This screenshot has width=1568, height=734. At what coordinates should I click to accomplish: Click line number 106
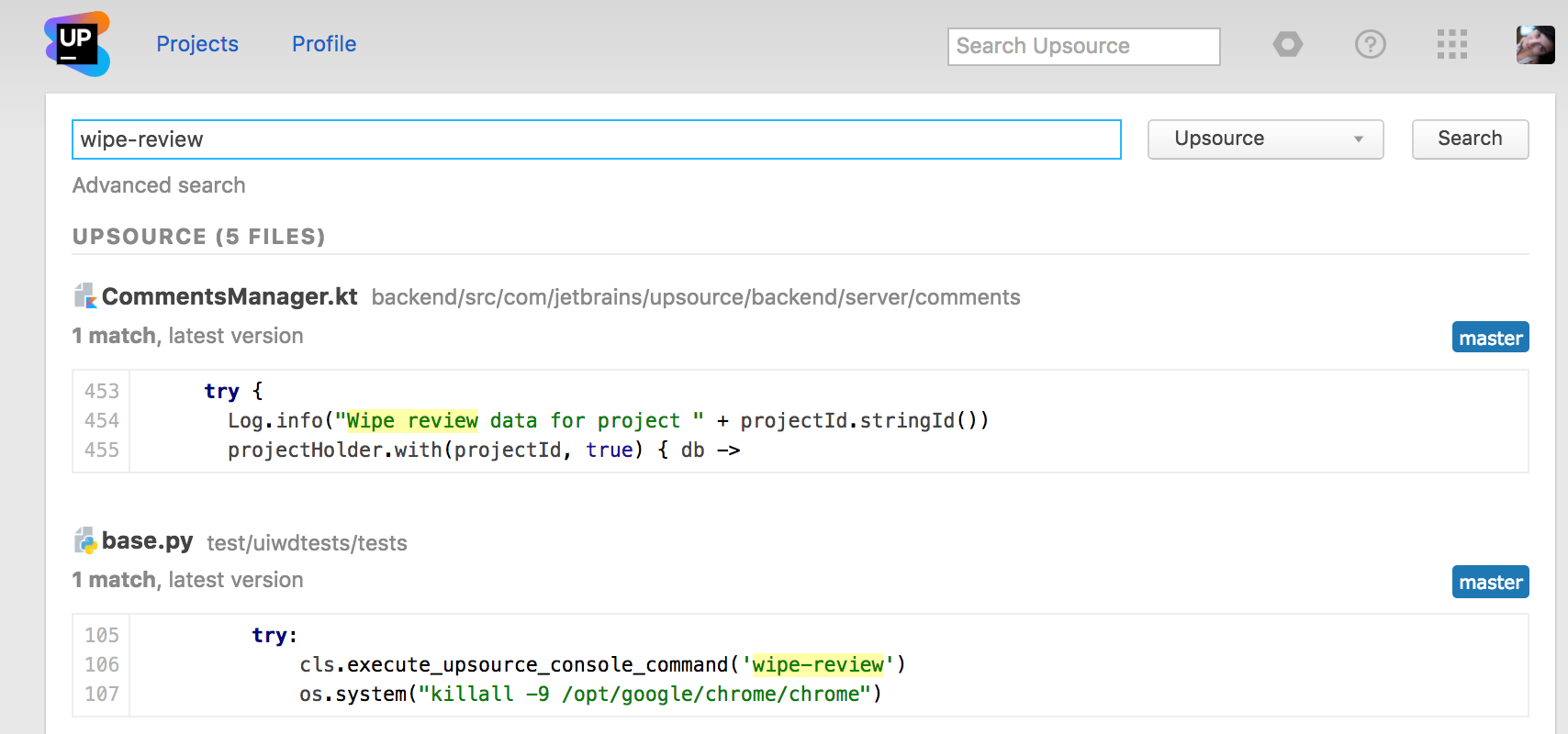click(x=102, y=665)
